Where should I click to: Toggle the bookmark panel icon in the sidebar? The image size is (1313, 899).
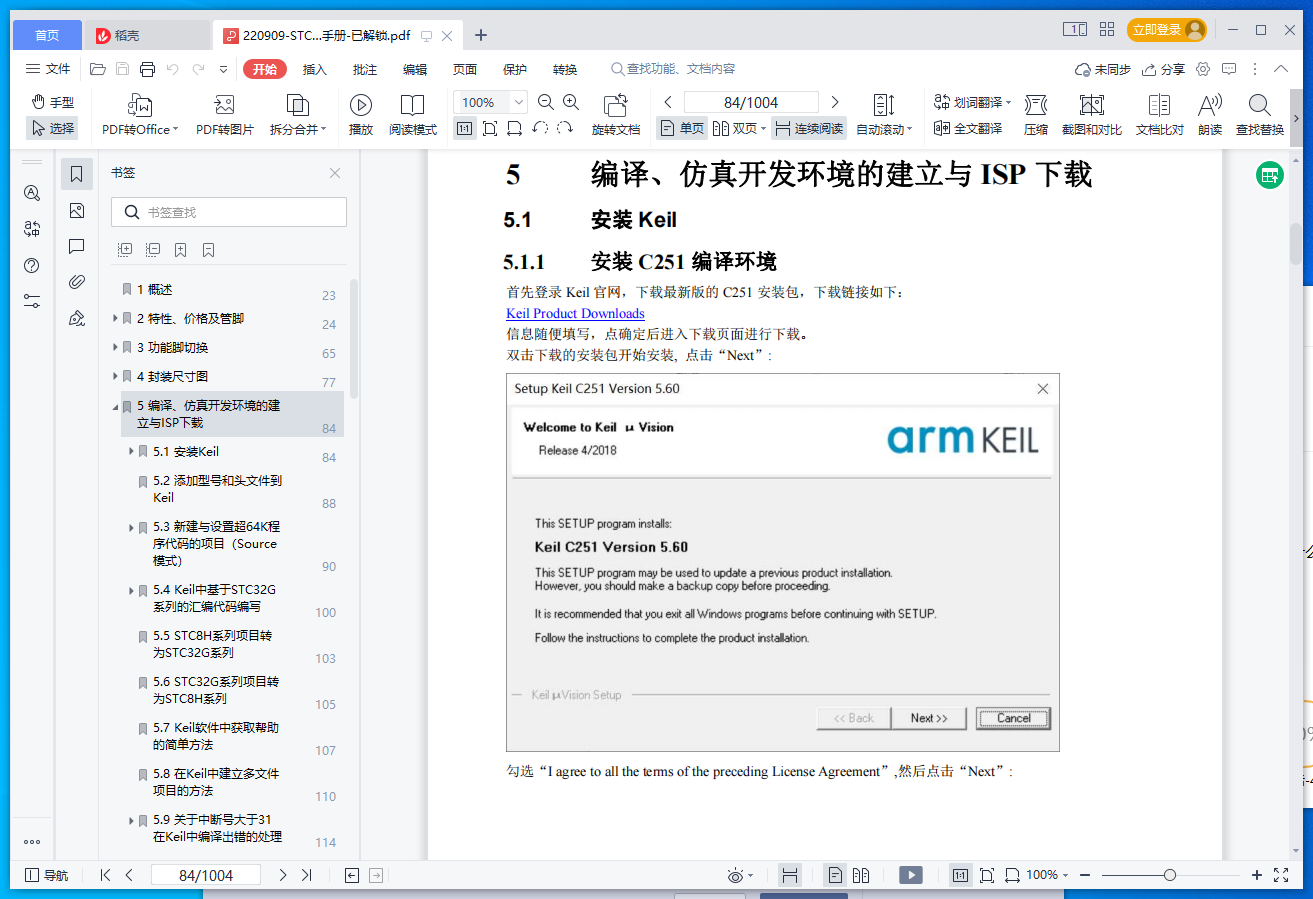pyautogui.click(x=77, y=174)
